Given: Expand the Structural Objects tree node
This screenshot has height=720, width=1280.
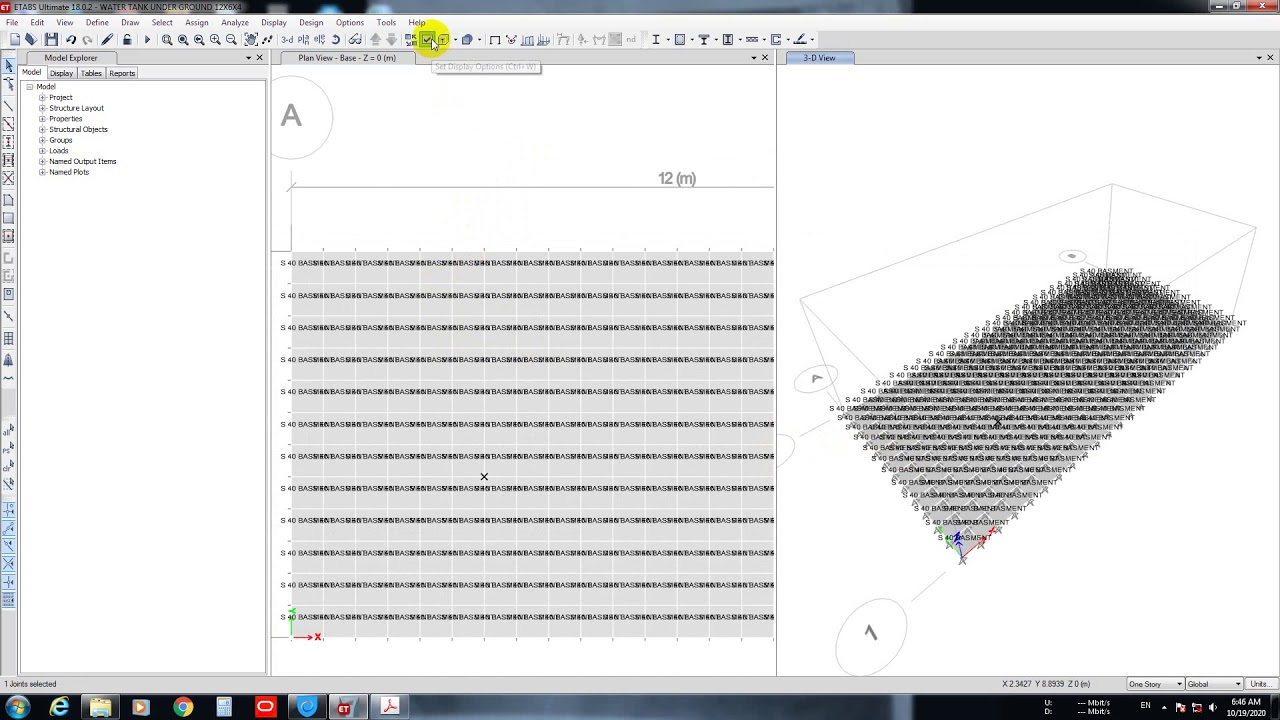Looking at the screenshot, I should tap(42, 130).
